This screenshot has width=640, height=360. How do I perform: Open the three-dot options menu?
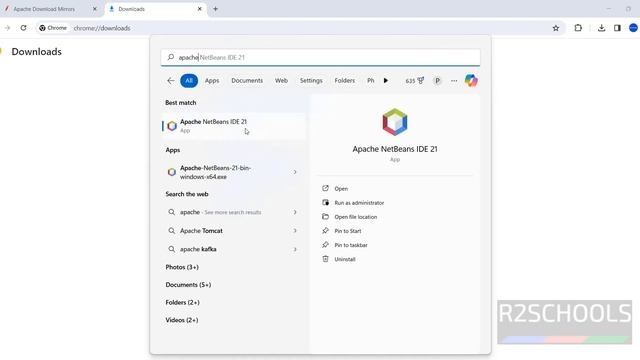454,81
